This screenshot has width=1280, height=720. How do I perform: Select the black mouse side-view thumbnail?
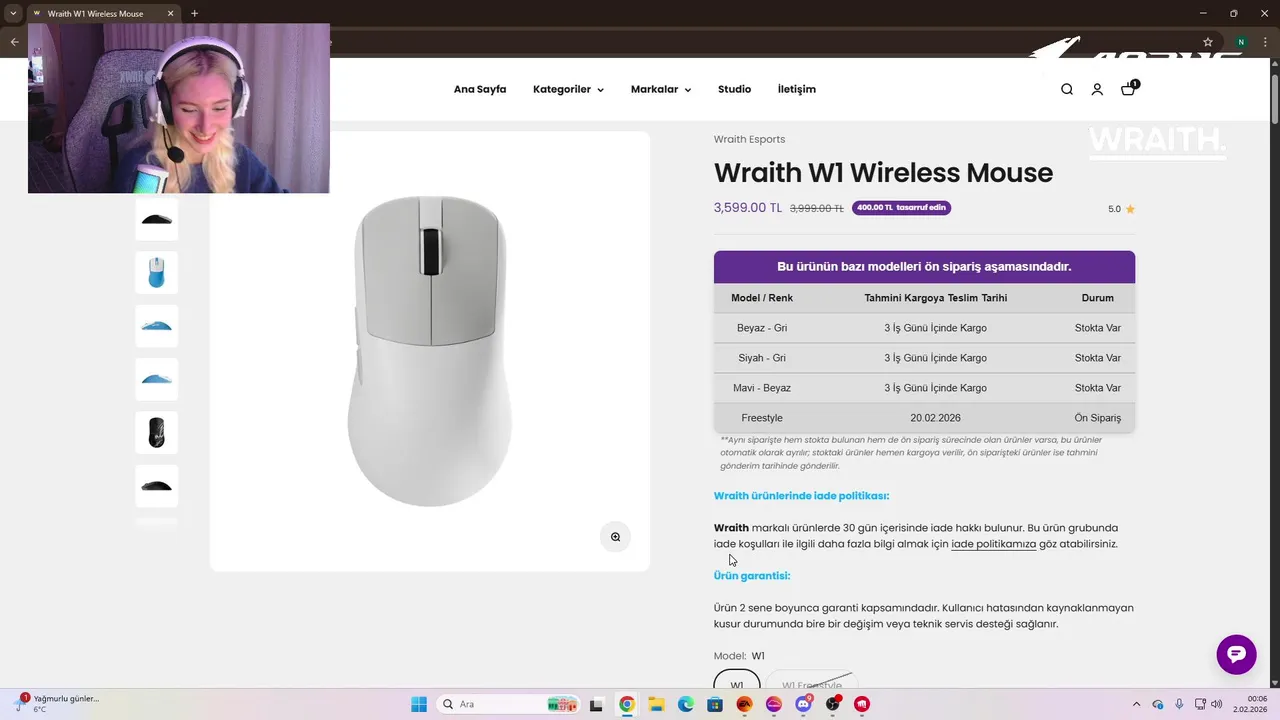tap(156, 219)
